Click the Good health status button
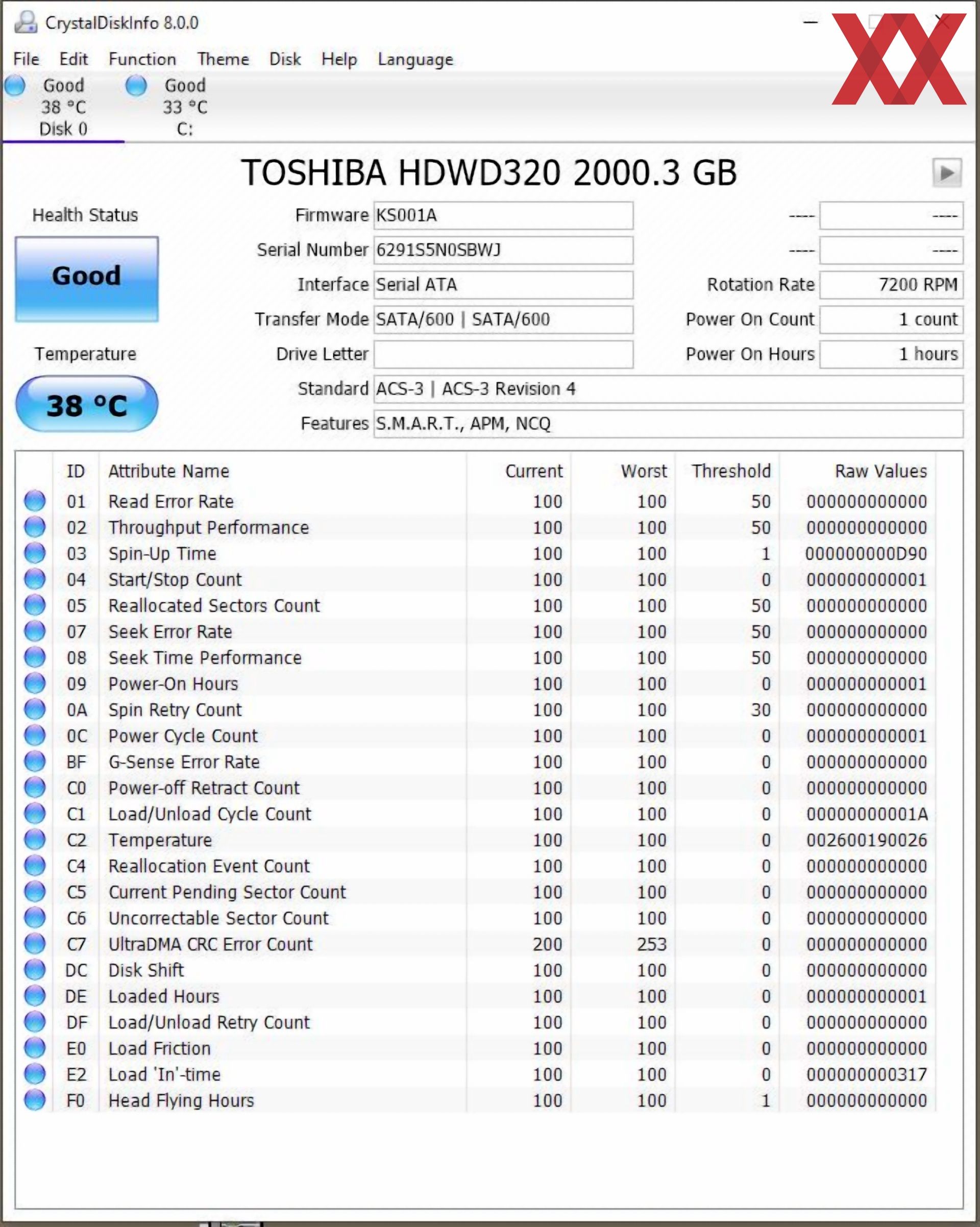 point(86,279)
